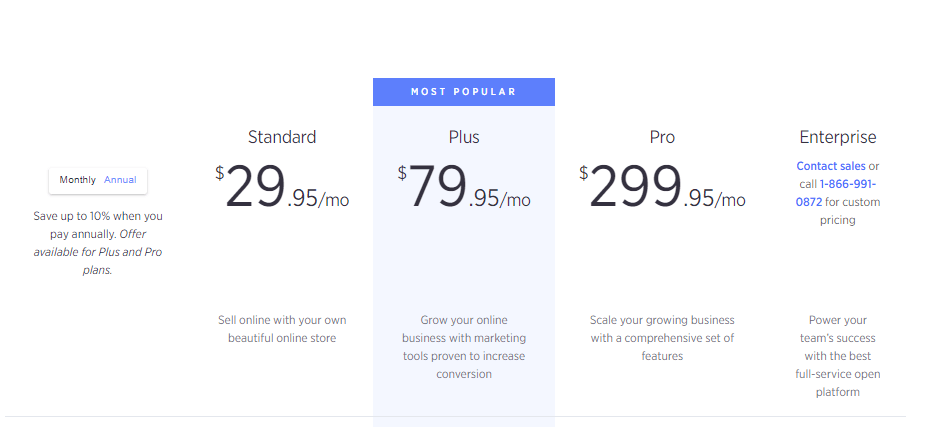The height and width of the screenshot is (427, 930).
Task: Select the Standard plan heading
Action: (x=282, y=137)
